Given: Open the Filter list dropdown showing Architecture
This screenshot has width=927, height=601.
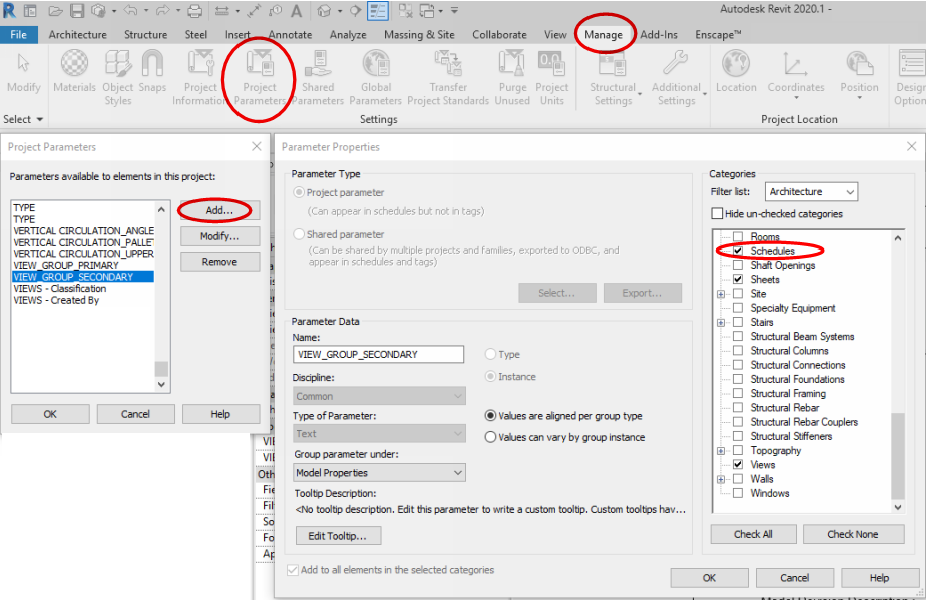Looking at the screenshot, I should coord(811,190).
